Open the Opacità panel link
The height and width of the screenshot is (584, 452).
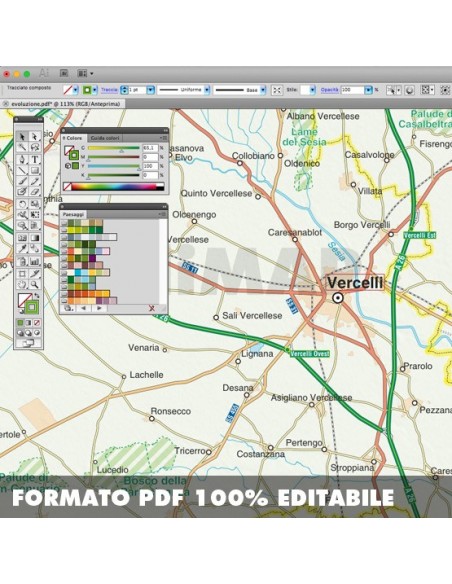(x=330, y=90)
